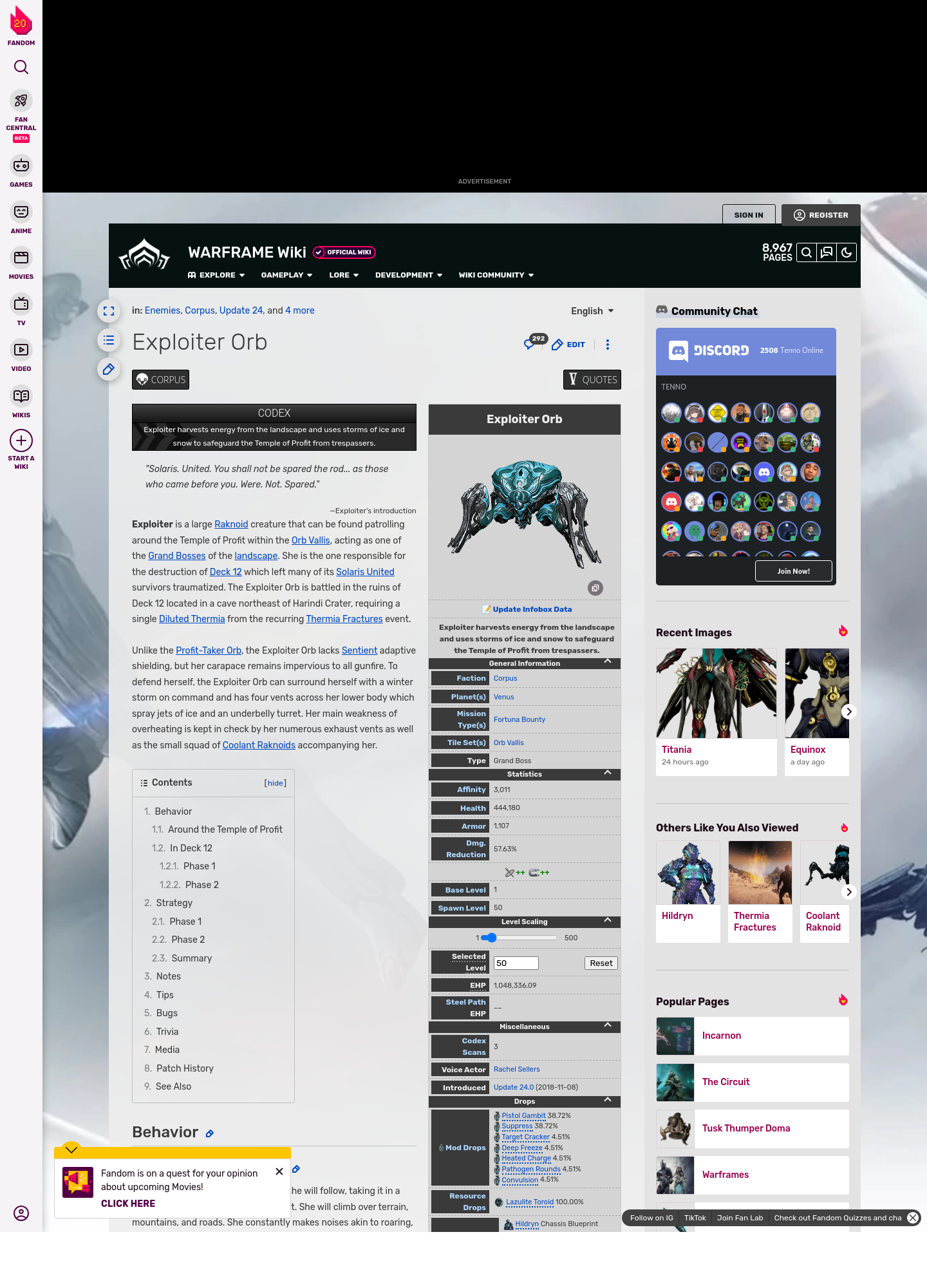Open the EXPLORE menu
The width and height of the screenshot is (927, 1288).
216,275
